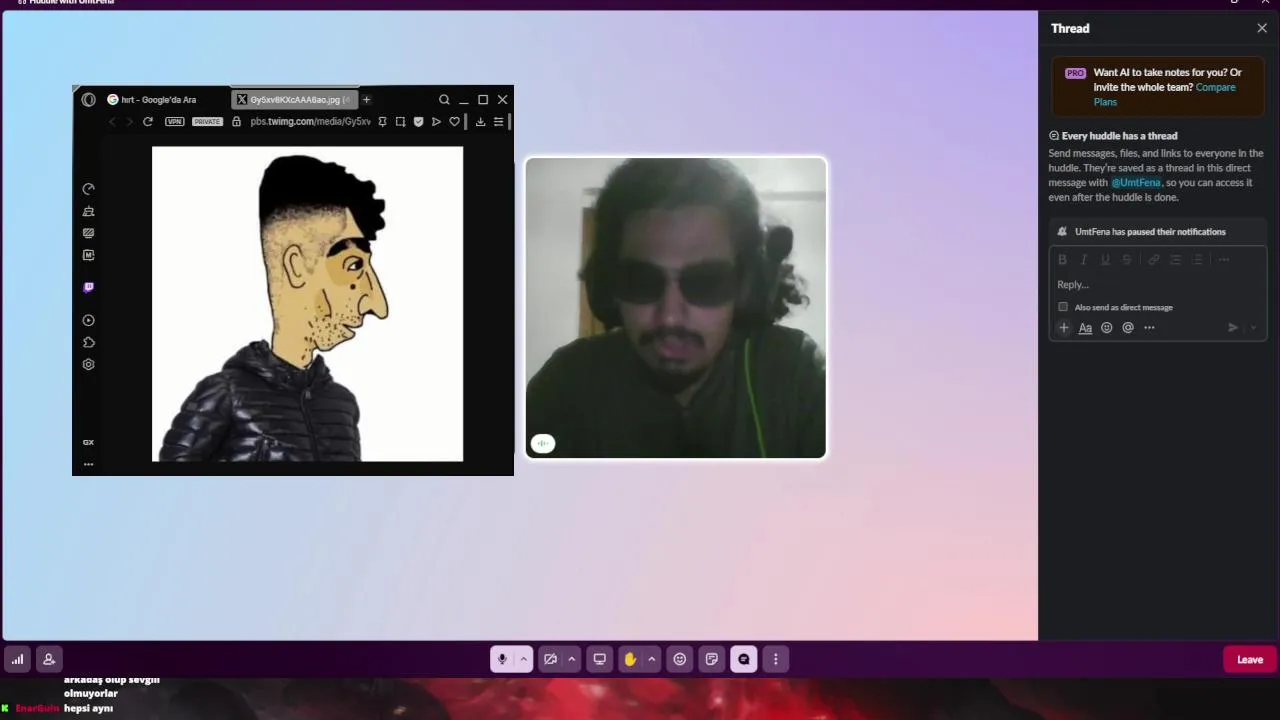The width and height of the screenshot is (1280, 720).
Task: Click the pbs.twimg.com address field
Action: [x=310, y=122]
